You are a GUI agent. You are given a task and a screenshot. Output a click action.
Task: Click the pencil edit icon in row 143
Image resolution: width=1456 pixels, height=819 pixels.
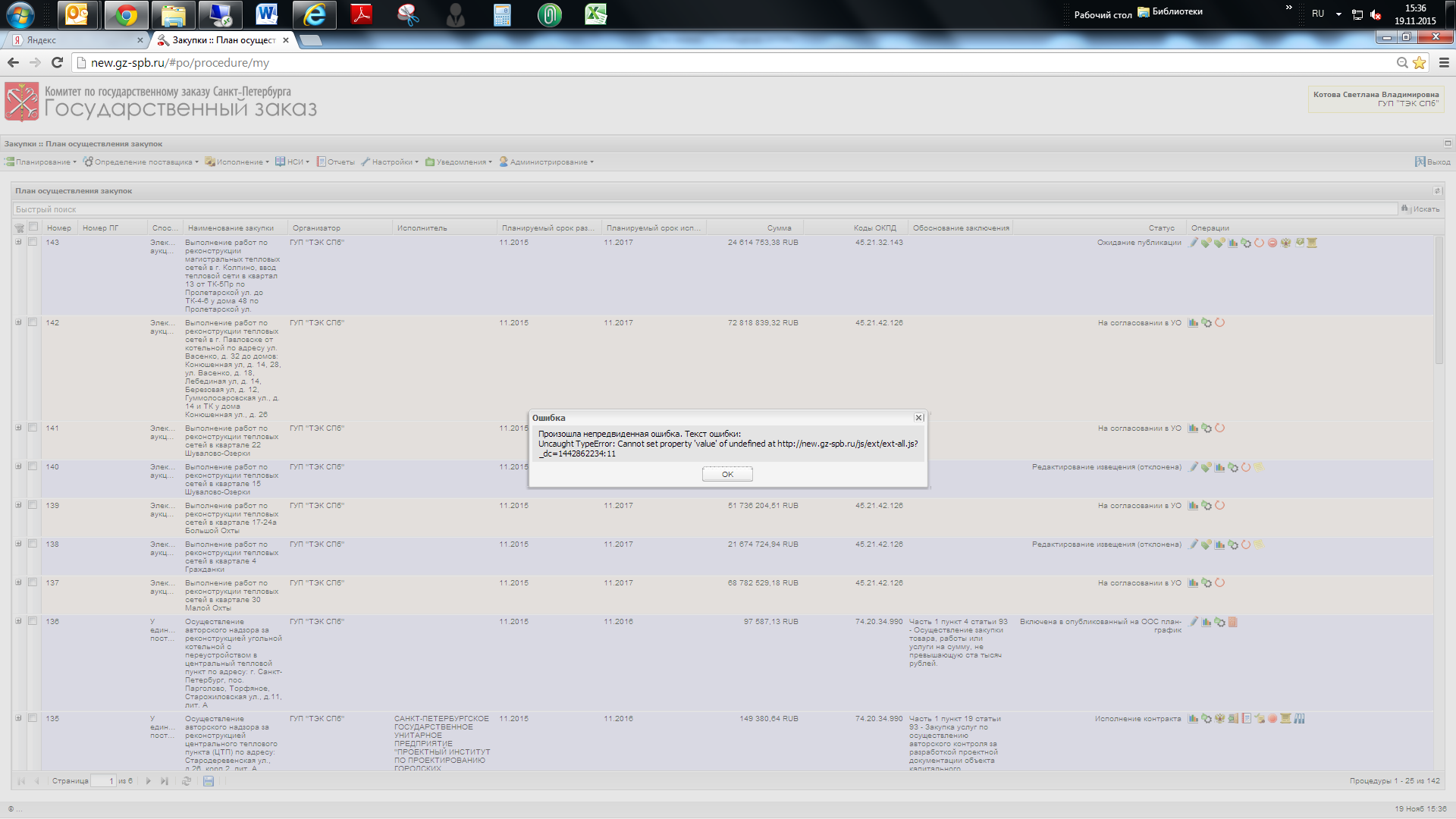[1194, 243]
